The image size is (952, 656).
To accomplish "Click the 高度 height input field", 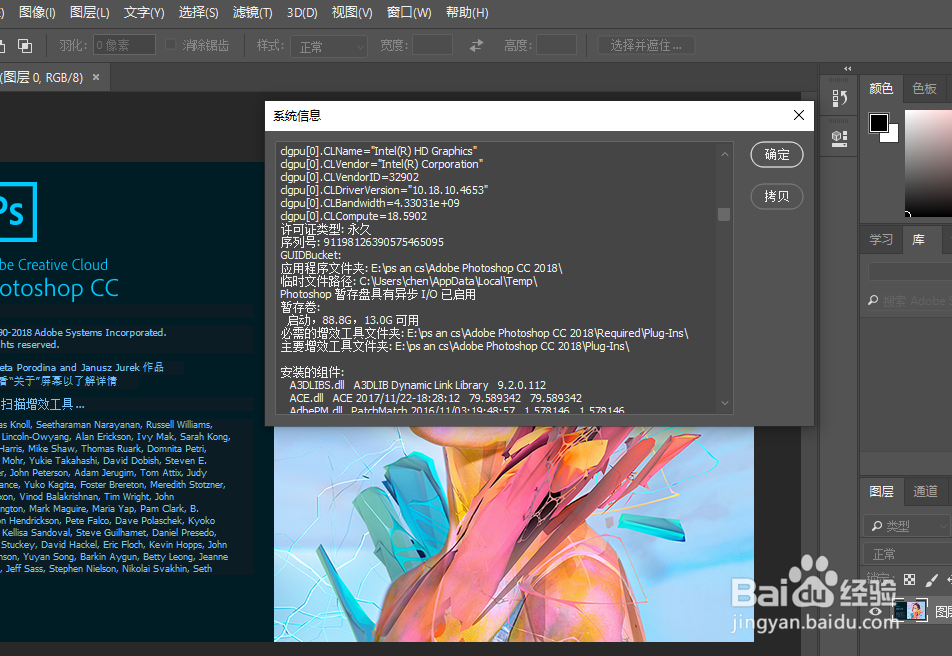I will [x=556, y=45].
